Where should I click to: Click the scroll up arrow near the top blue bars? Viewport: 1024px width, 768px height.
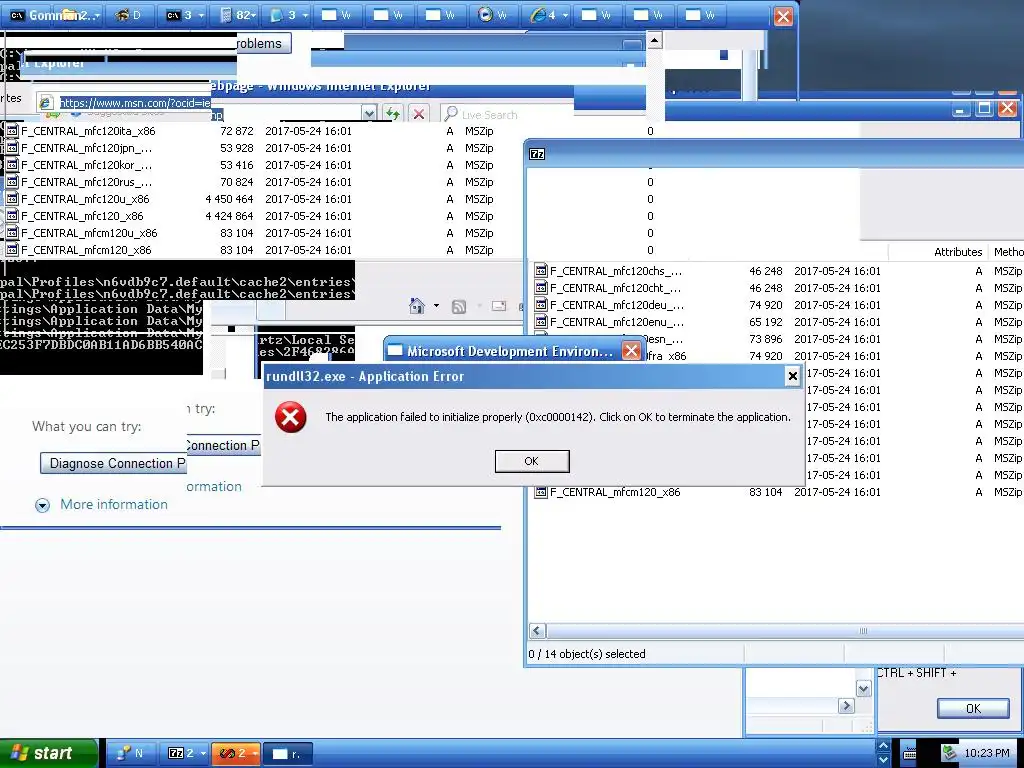[654, 40]
